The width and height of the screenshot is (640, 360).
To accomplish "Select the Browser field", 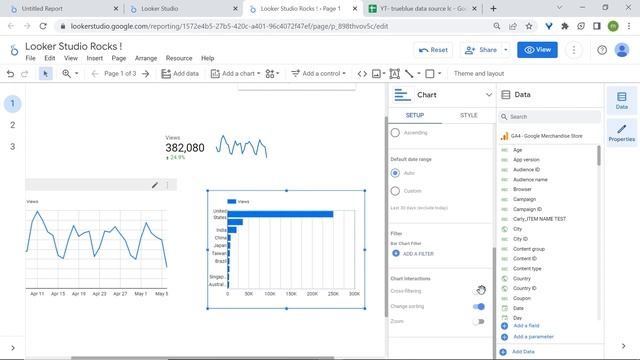I will [x=522, y=189].
